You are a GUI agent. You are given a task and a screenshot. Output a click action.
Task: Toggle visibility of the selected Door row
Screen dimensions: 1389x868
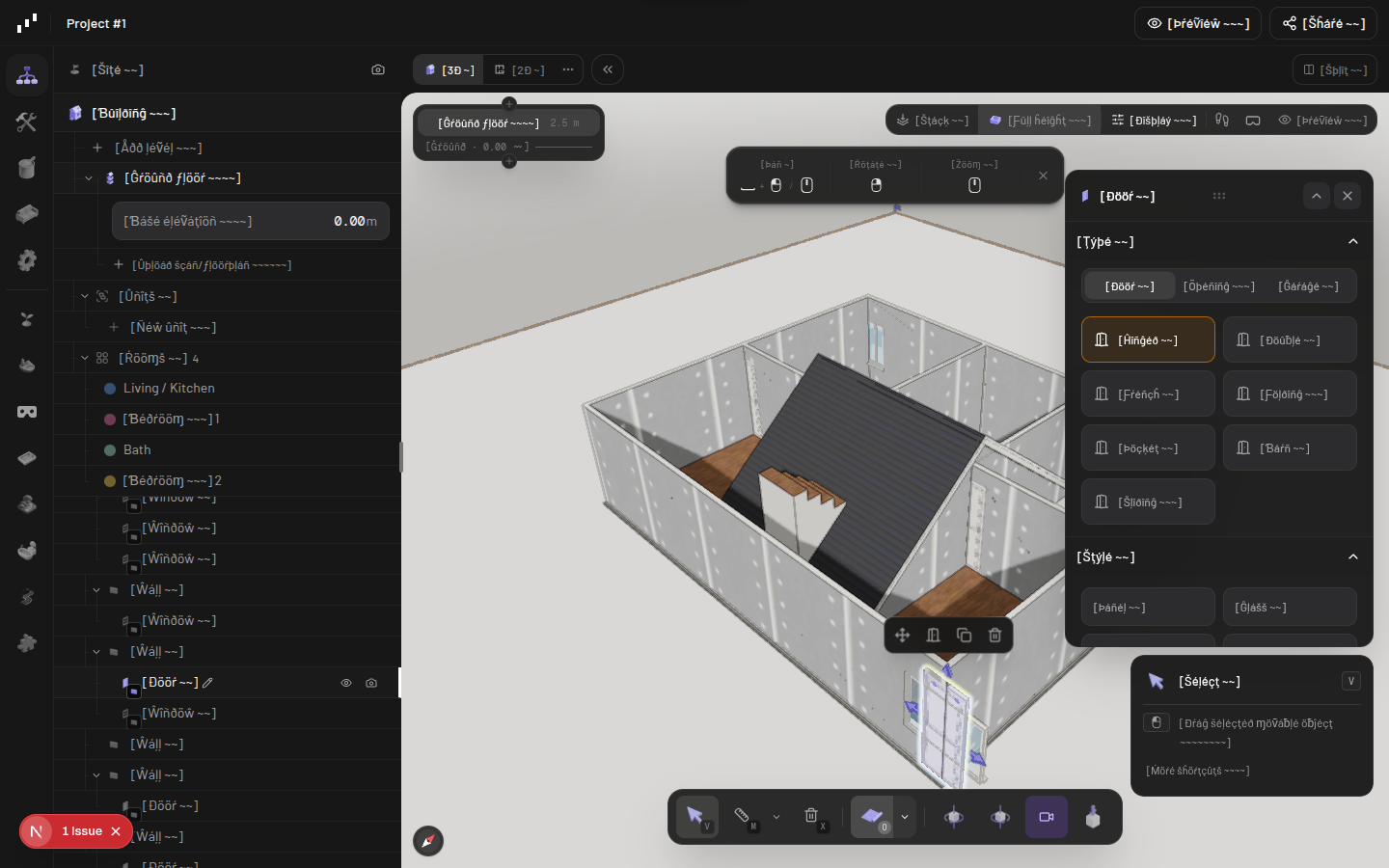[346, 683]
